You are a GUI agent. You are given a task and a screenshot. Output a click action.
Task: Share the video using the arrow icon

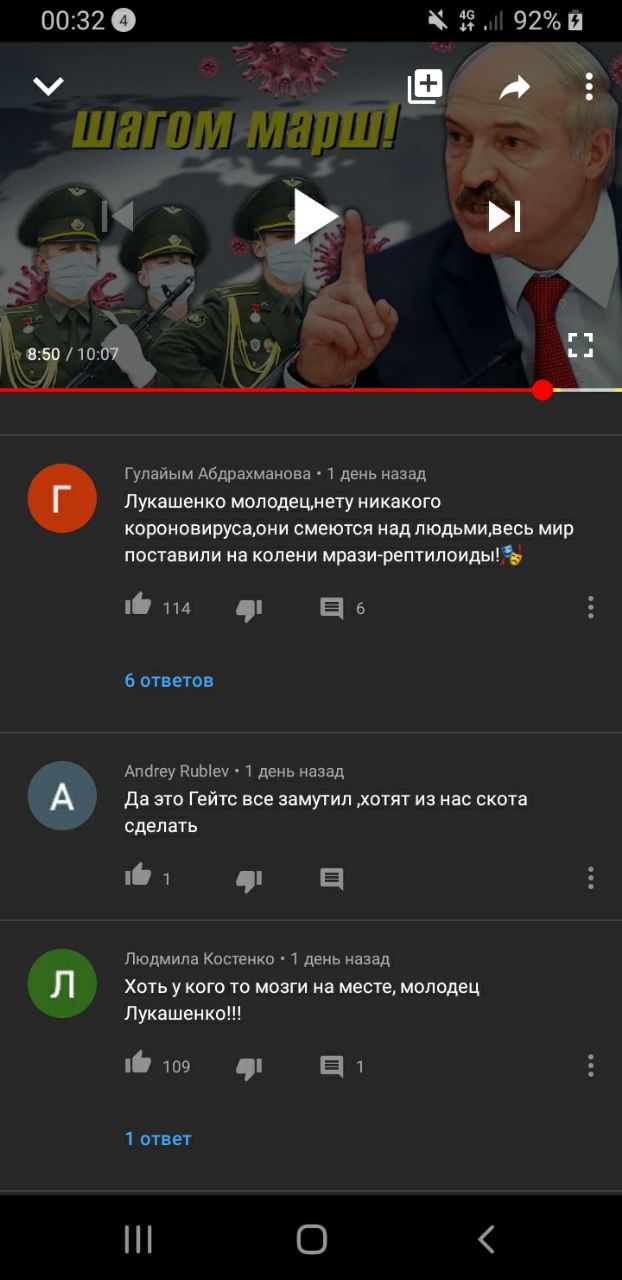click(x=514, y=88)
